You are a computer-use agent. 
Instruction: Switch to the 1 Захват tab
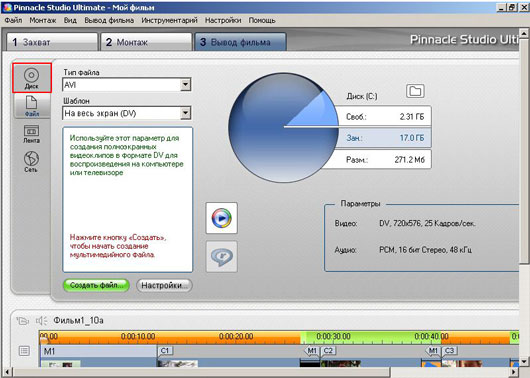point(52,42)
